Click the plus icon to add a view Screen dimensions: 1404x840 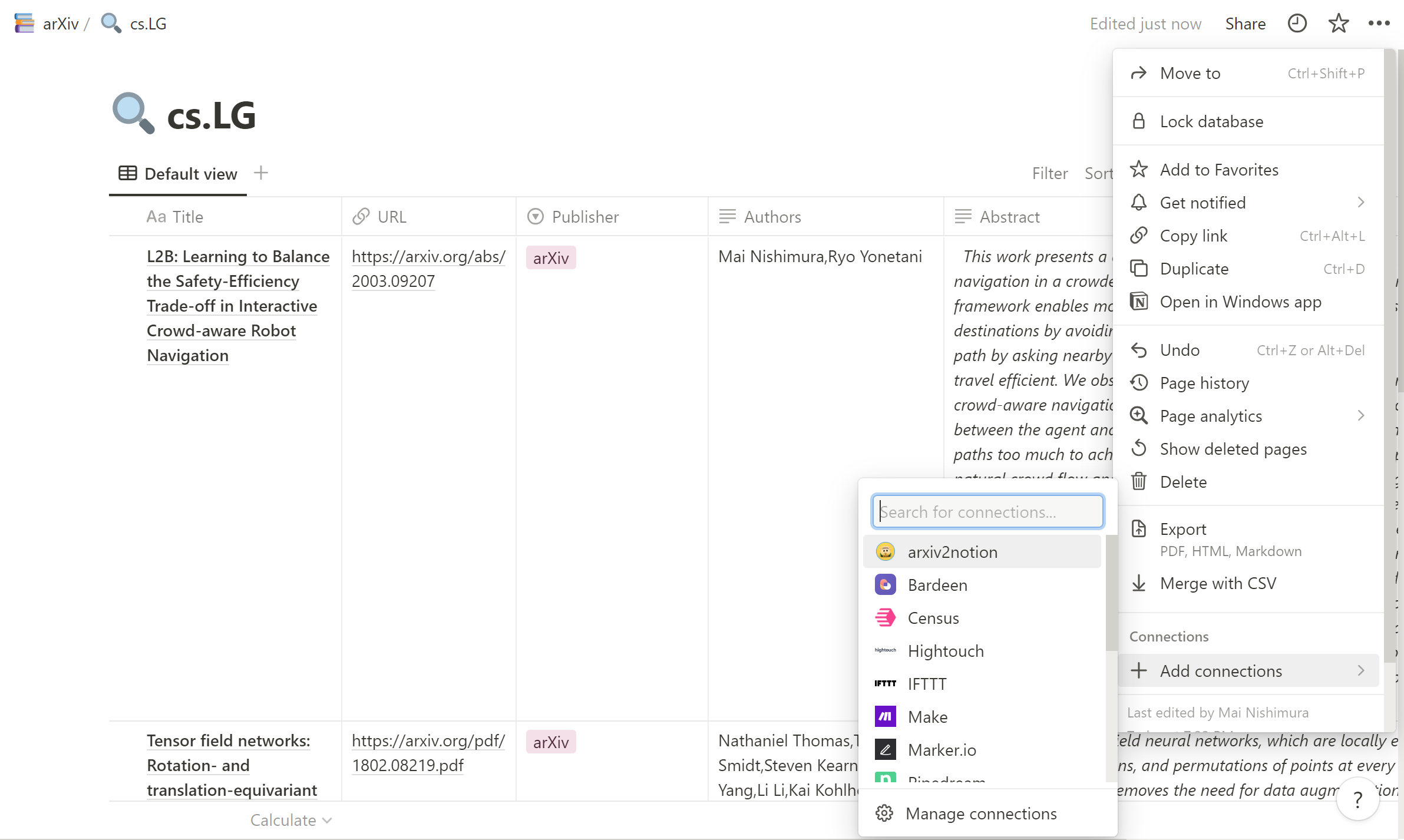click(261, 173)
